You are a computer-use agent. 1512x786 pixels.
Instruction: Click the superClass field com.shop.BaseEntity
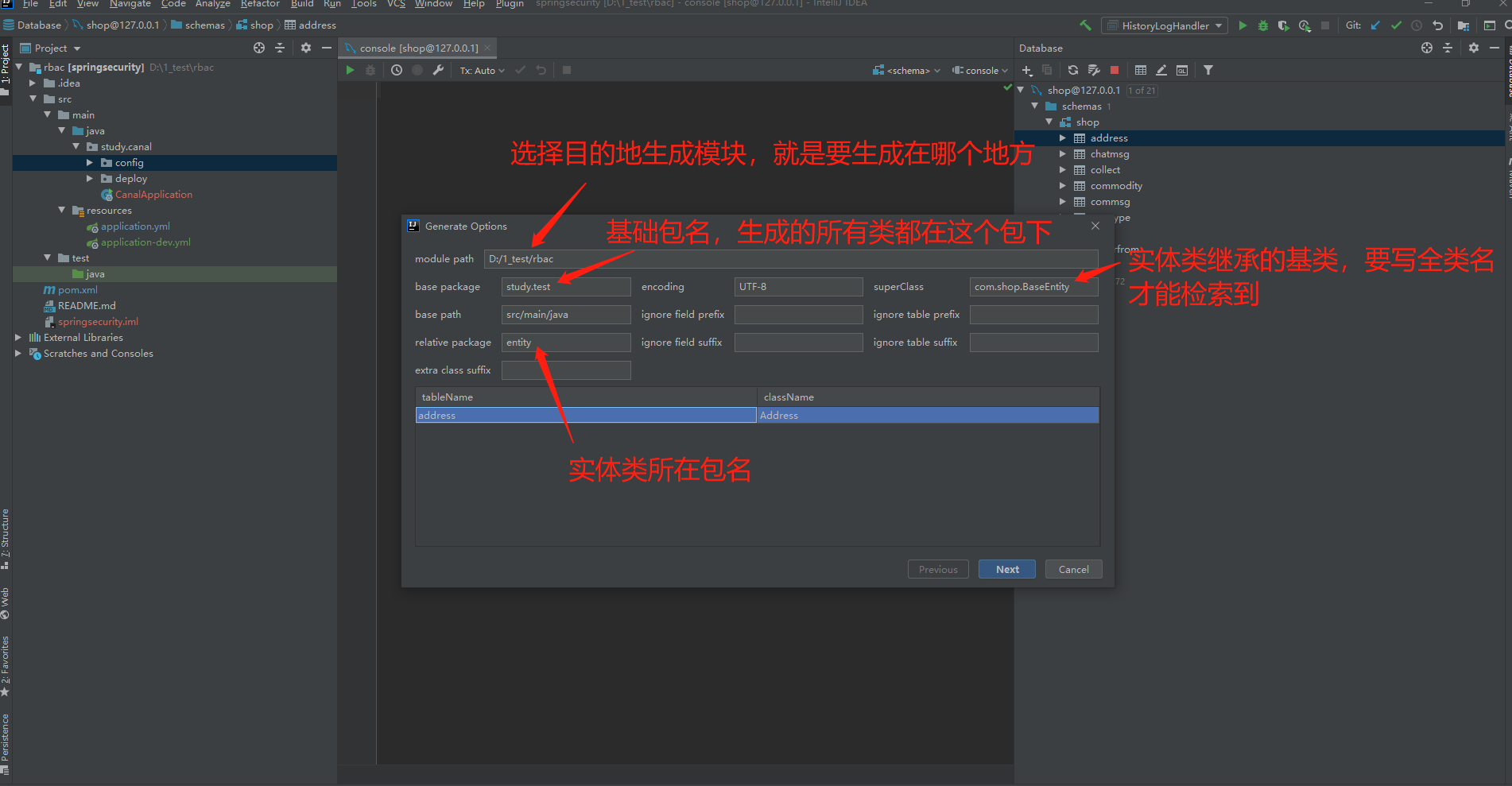tap(1033, 287)
